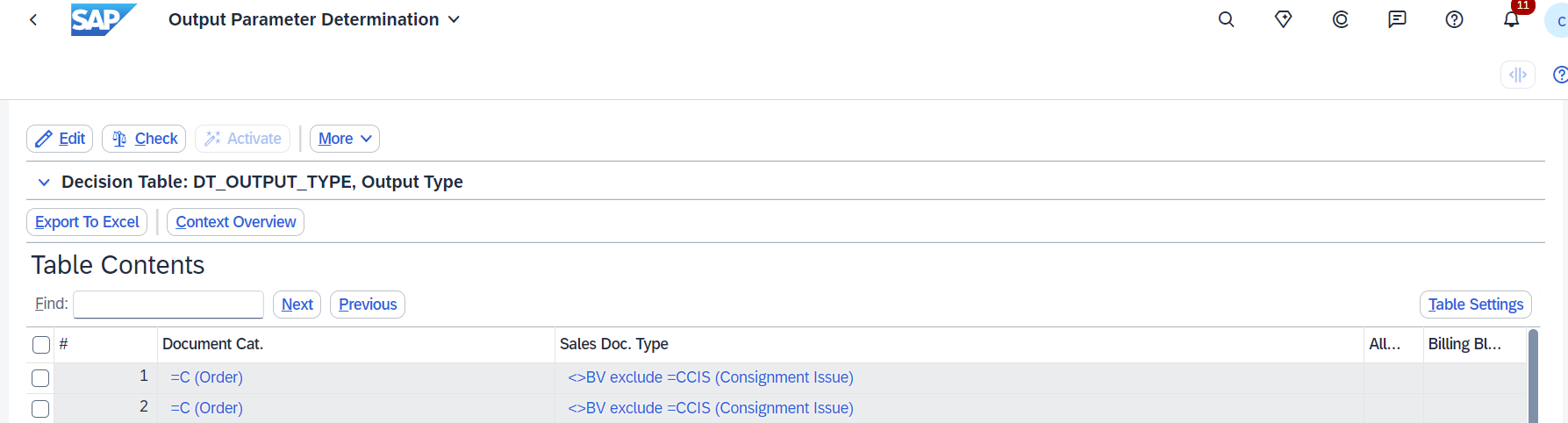This screenshot has width=1568, height=423.
Task: Open the feedback chat bubble icon
Action: tap(1397, 19)
